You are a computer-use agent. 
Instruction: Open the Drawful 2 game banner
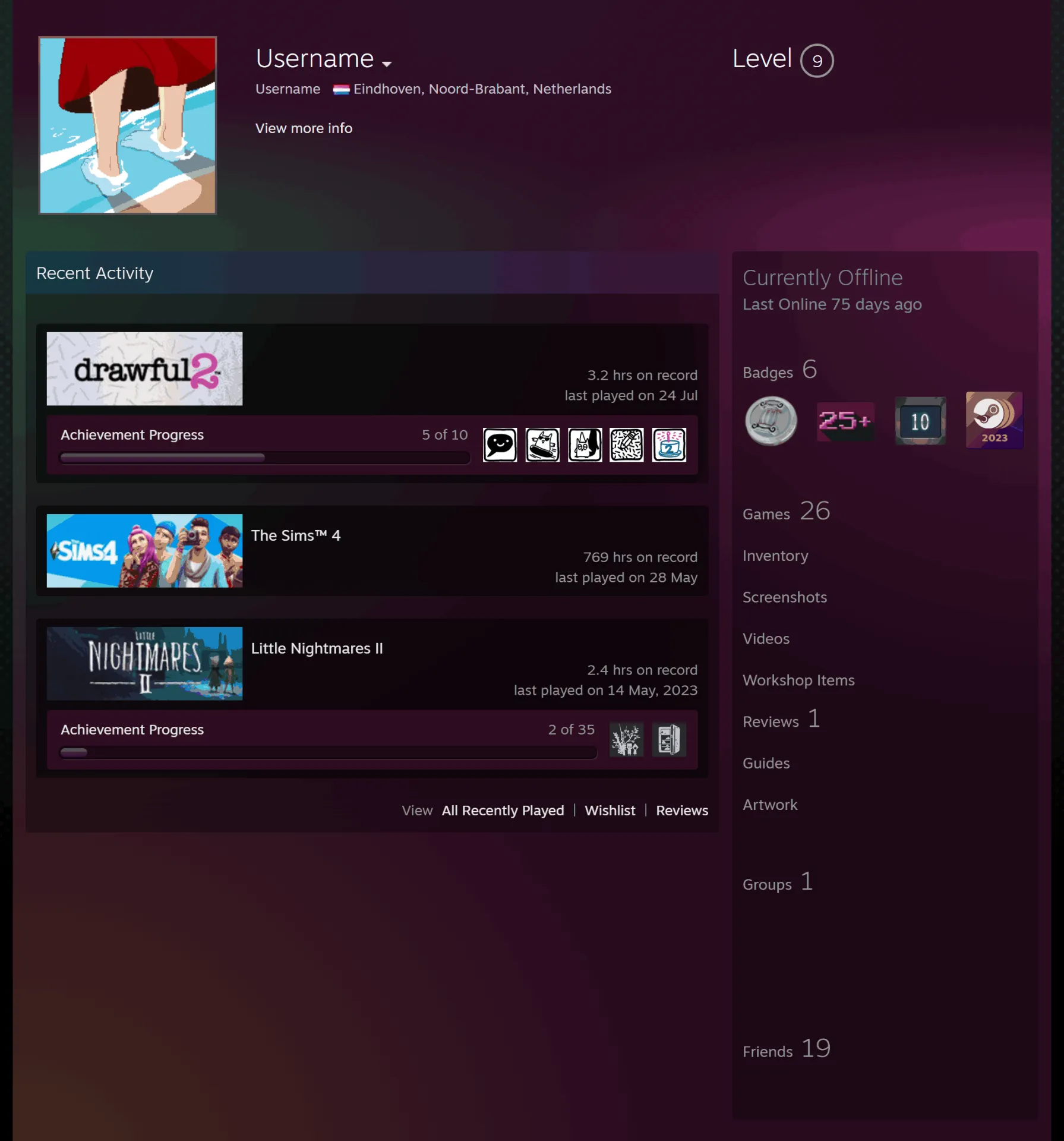click(x=144, y=368)
